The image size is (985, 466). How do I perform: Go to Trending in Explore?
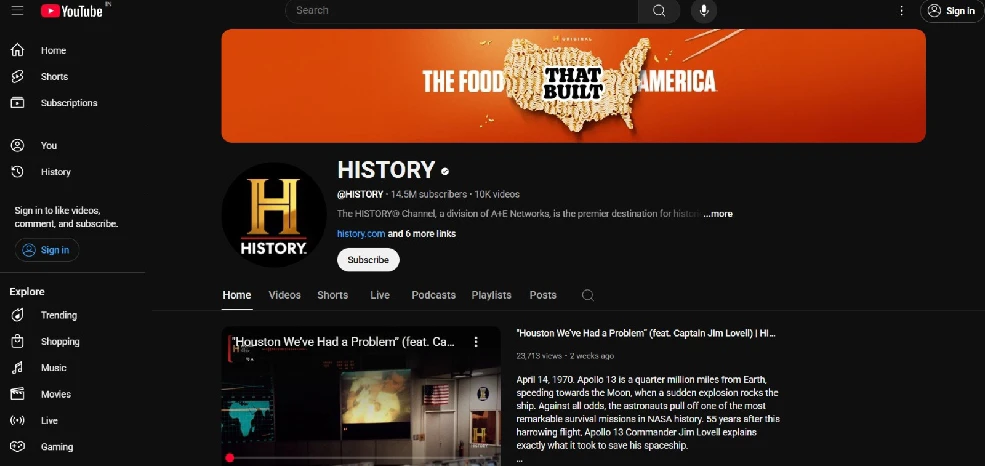58,315
